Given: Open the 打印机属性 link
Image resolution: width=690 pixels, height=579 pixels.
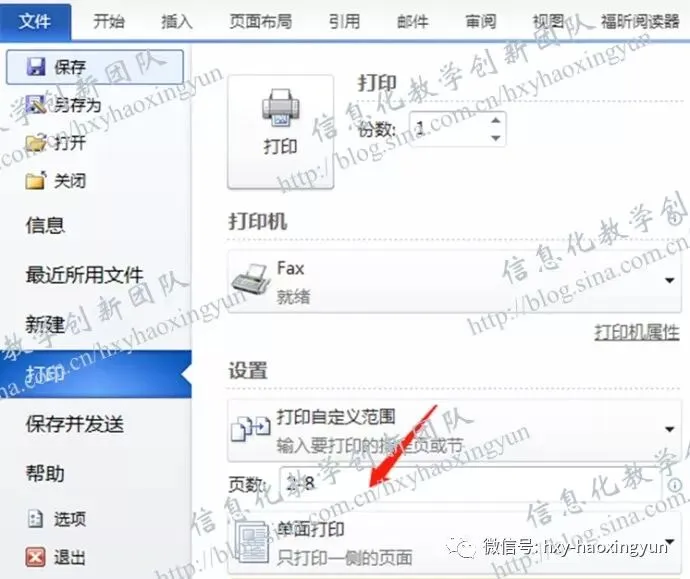Looking at the screenshot, I should click(x=637, y=332).
